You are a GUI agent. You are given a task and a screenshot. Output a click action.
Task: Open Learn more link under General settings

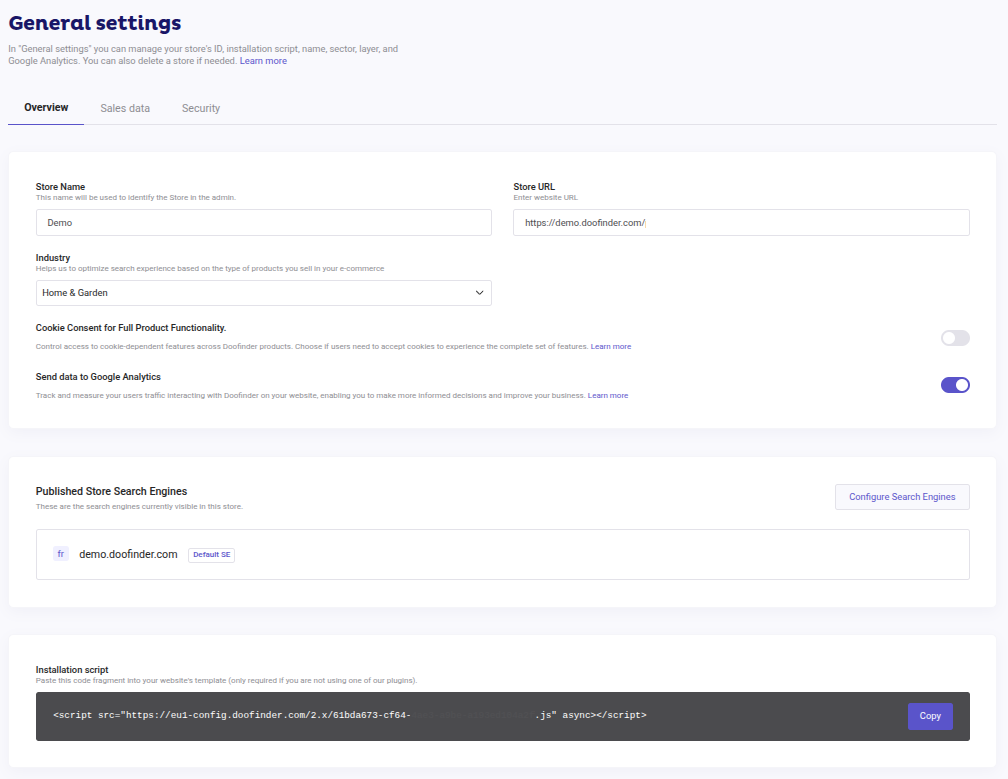[x=263, y=61]
